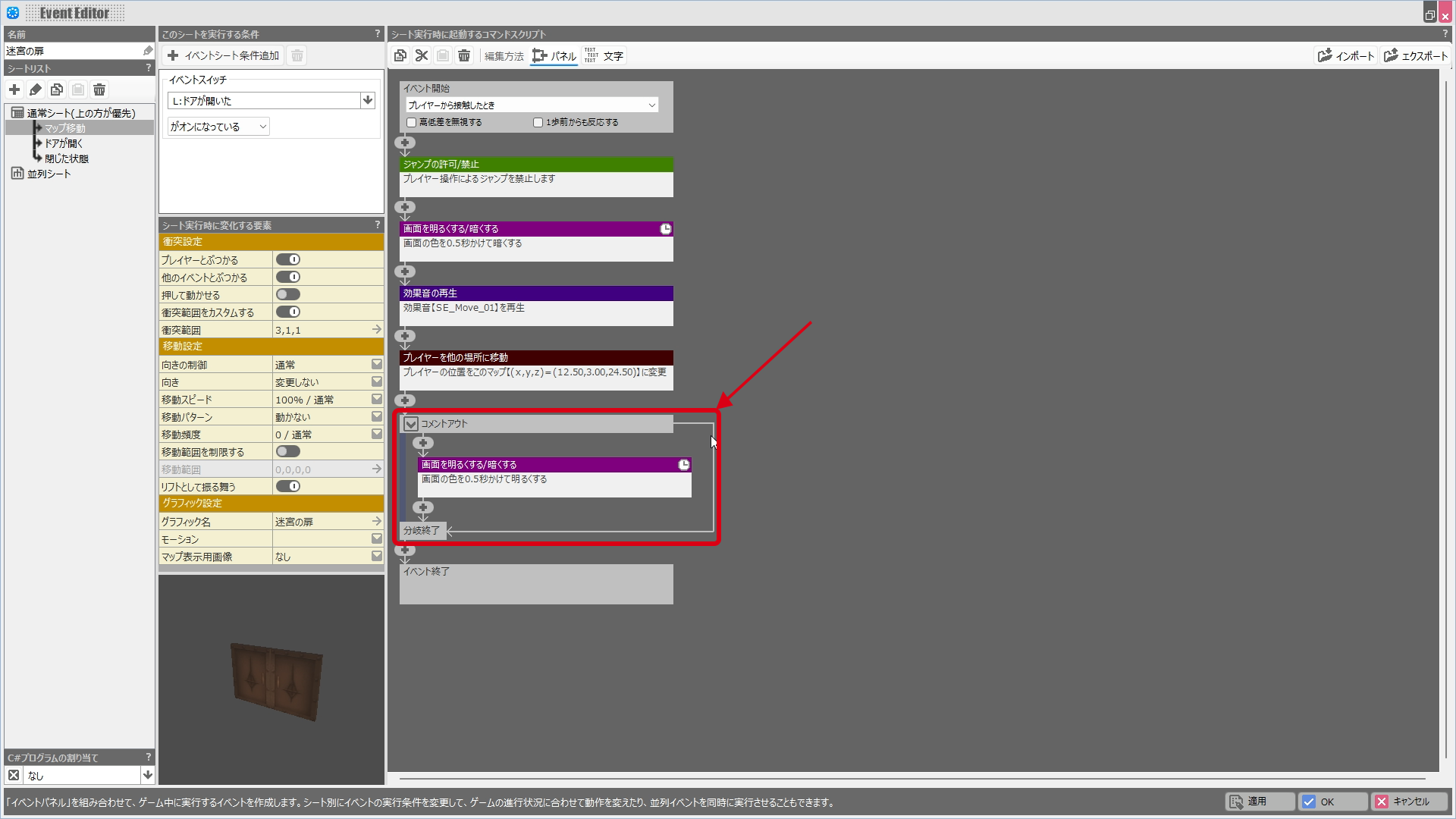Toggle リフトとして振る舞う switch
This screenshot has width=1456, height=819.
click(x=288, y=486)
